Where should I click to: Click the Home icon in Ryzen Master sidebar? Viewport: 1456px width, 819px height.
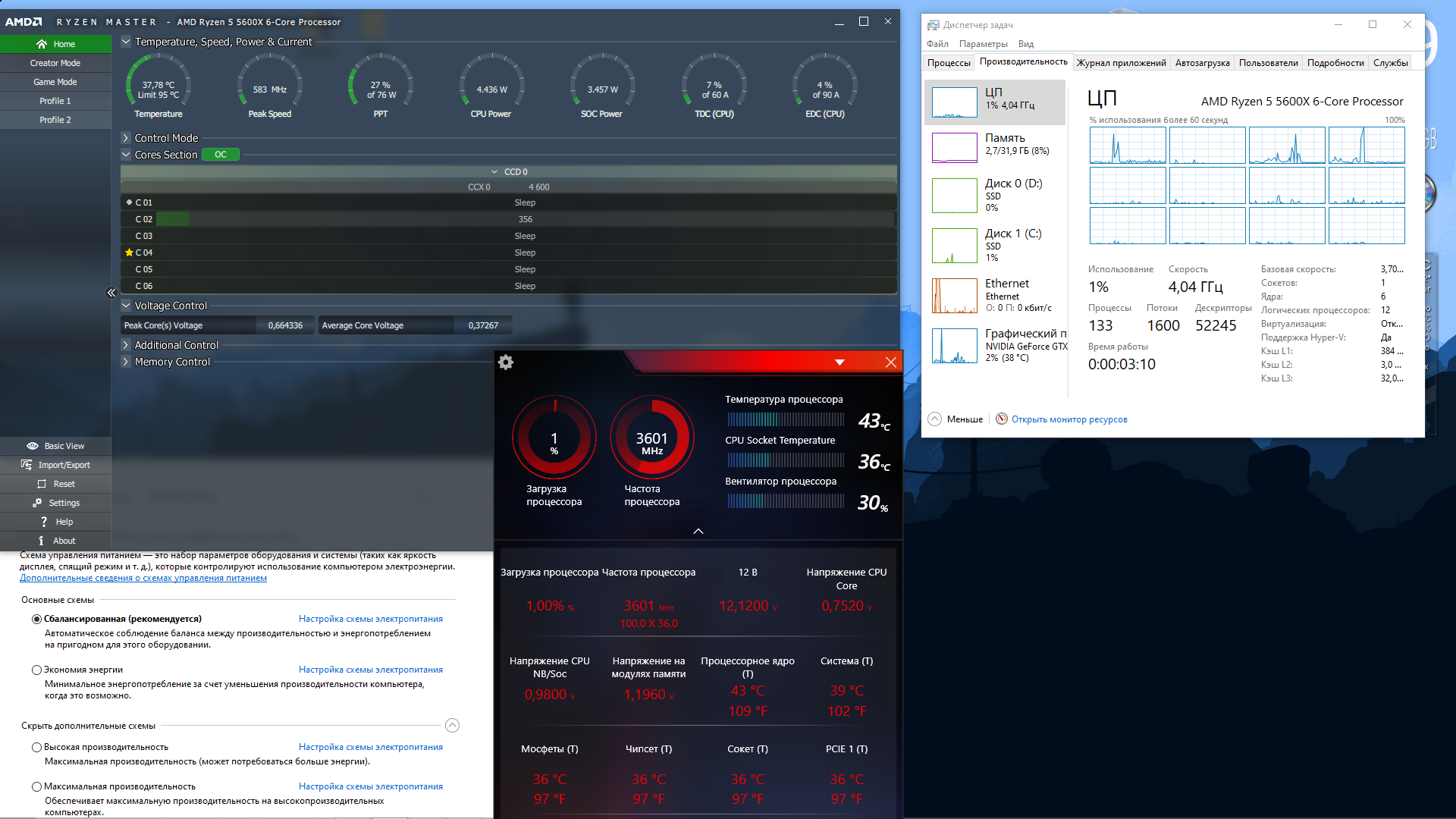(42, 44)
